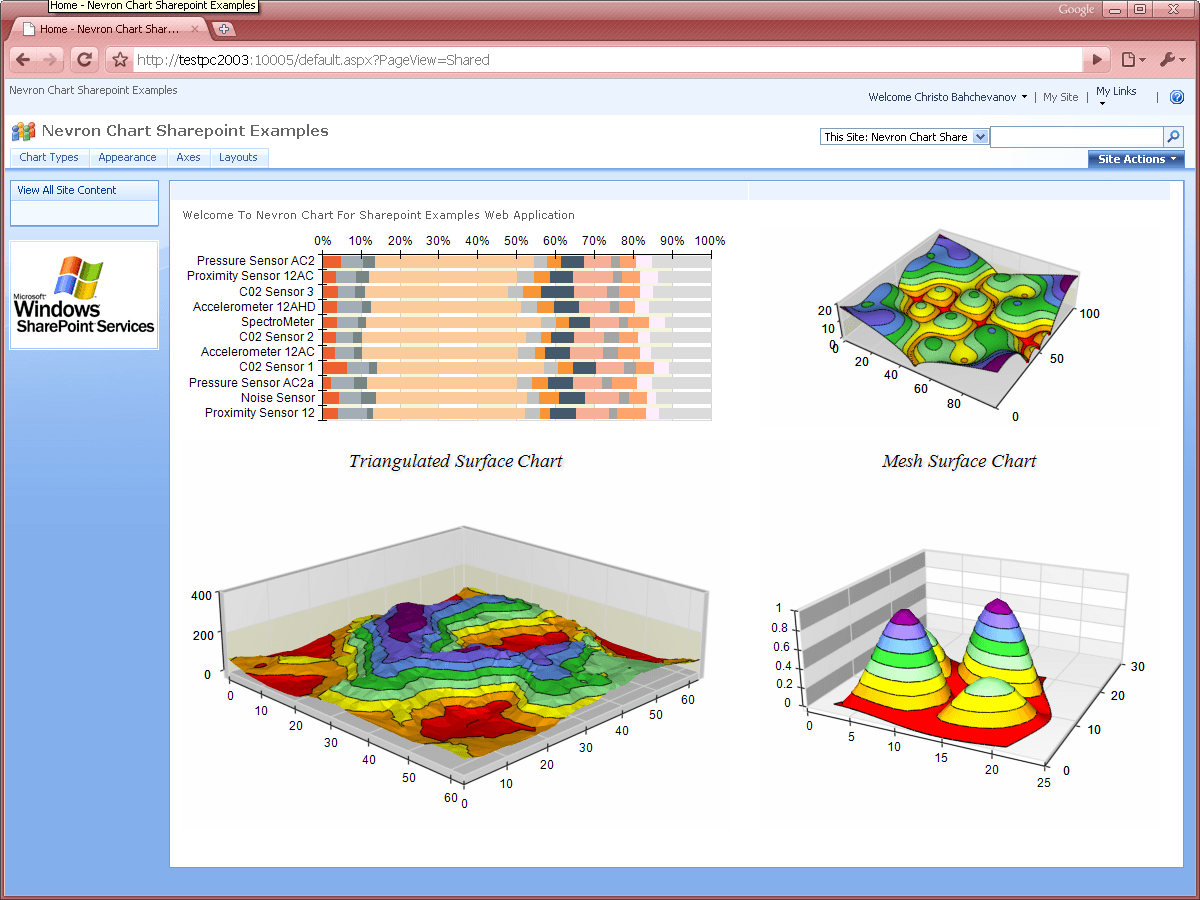Go back using the browser back arrow
This screenshot has height=900, width=1200.
[23, 60]
